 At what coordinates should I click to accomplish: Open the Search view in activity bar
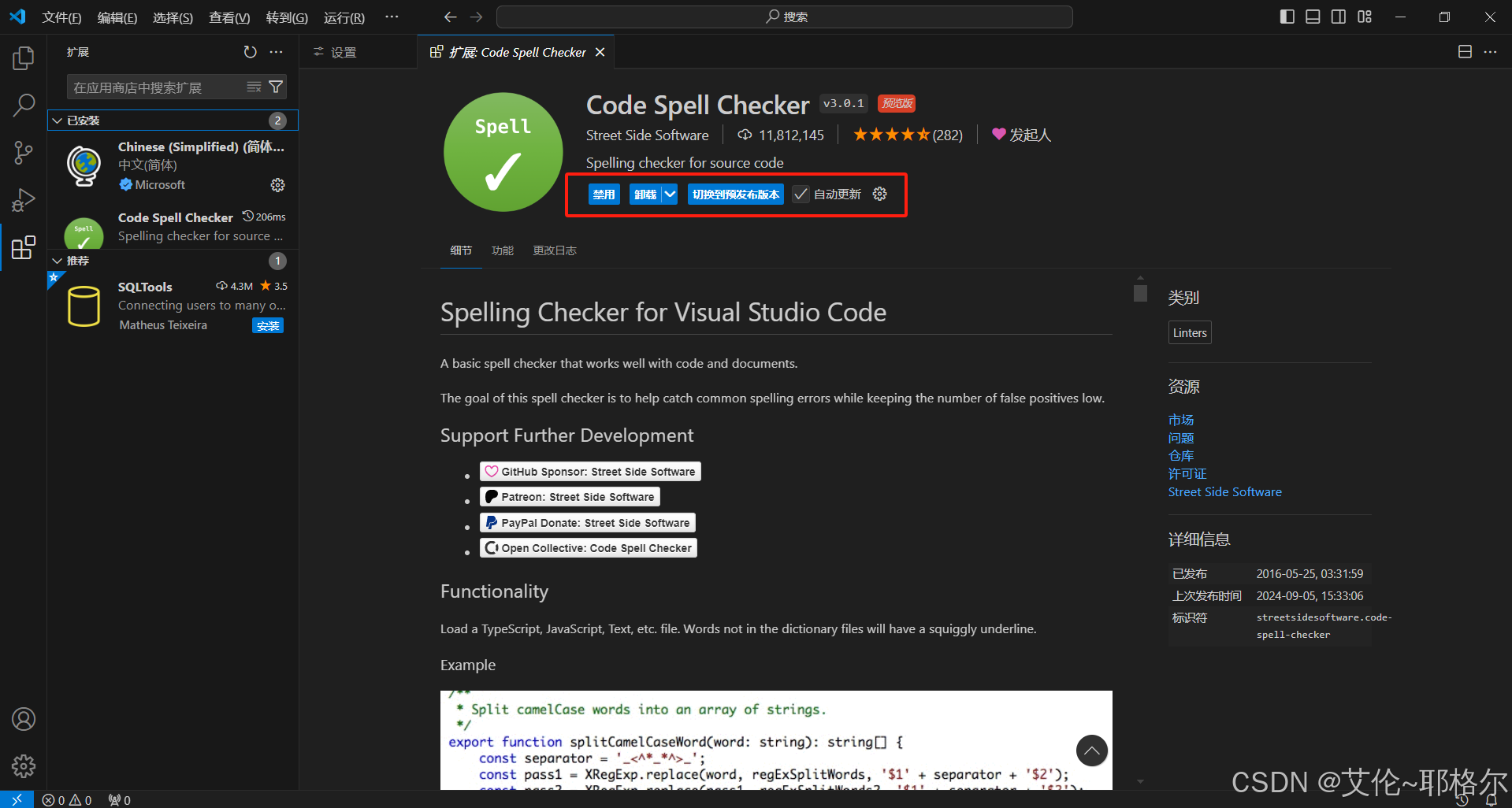pyautogui.click(x=24, y=105)
